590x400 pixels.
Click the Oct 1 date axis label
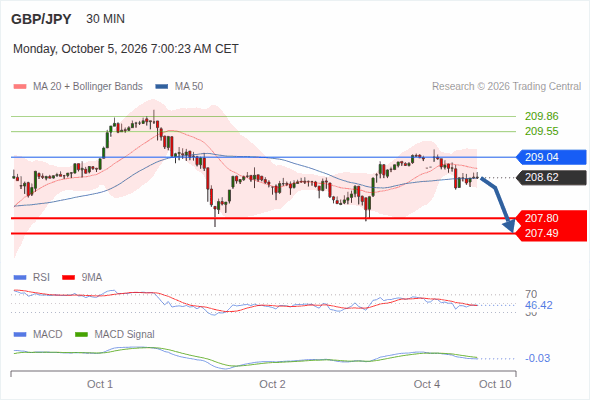click(100, 384)
